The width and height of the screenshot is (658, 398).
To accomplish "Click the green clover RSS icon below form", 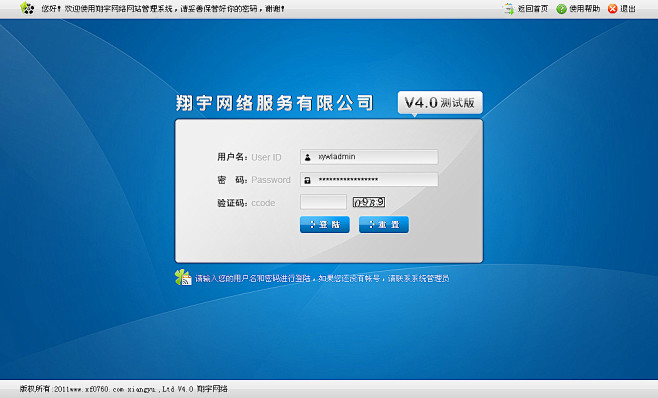I will pos(183,278).
